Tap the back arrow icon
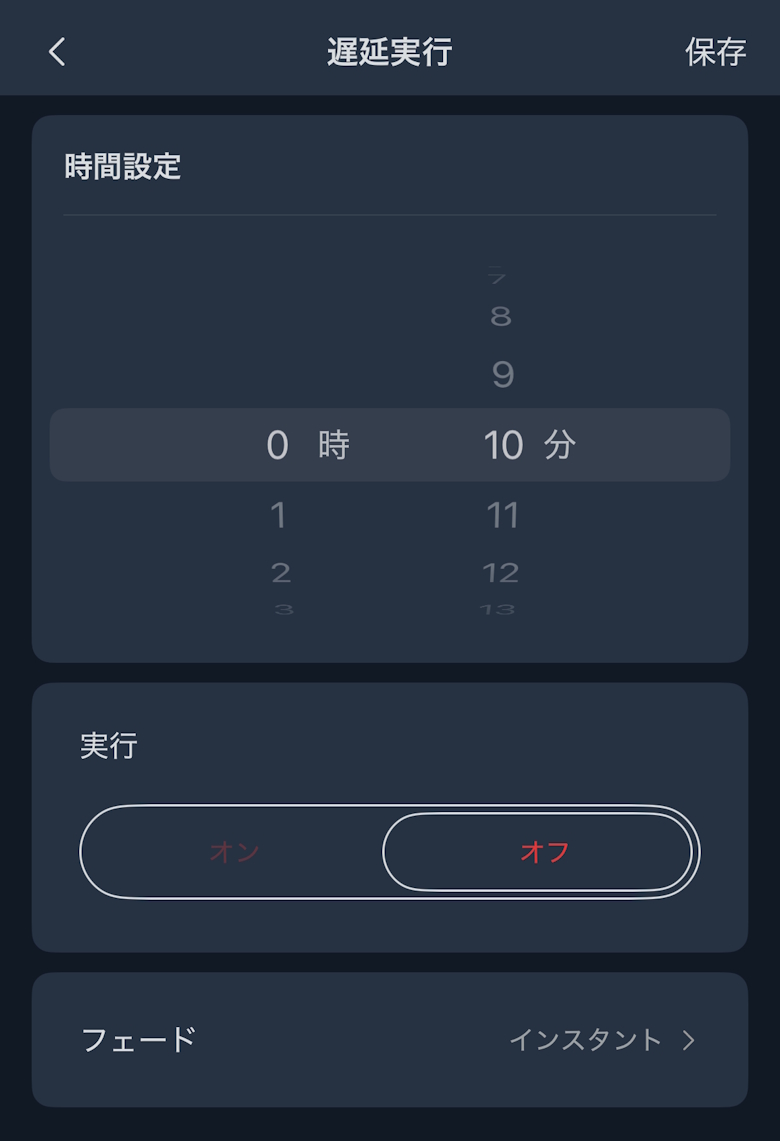 point(57,52)
